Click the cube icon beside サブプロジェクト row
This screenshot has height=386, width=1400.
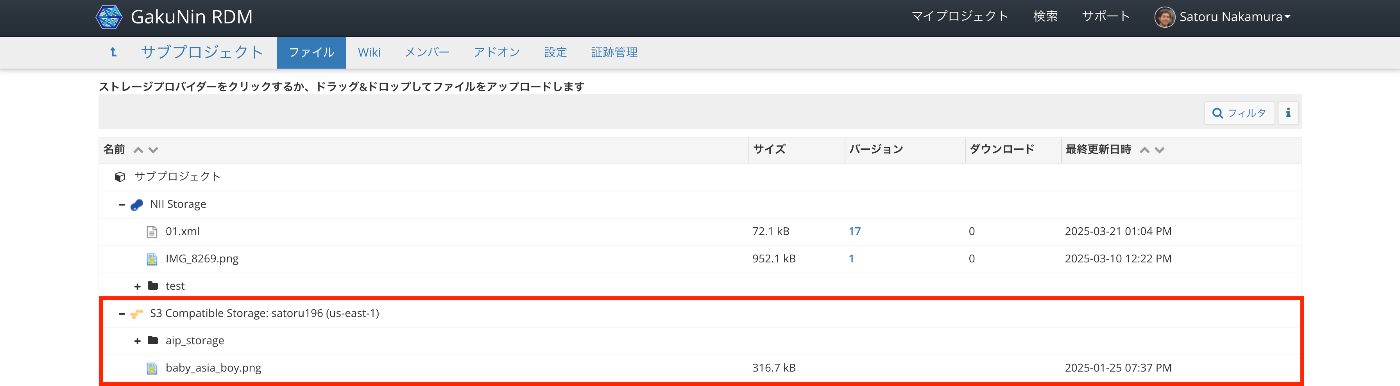coord(121,177)
